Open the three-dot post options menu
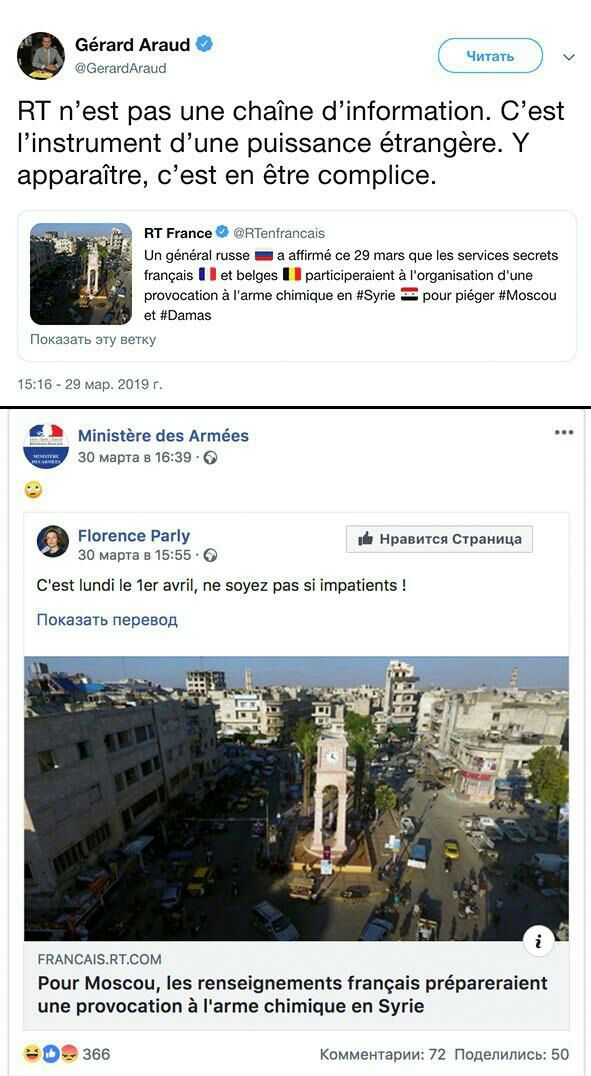The height and width of the screenshot is (1076, 591). [564, 432]
